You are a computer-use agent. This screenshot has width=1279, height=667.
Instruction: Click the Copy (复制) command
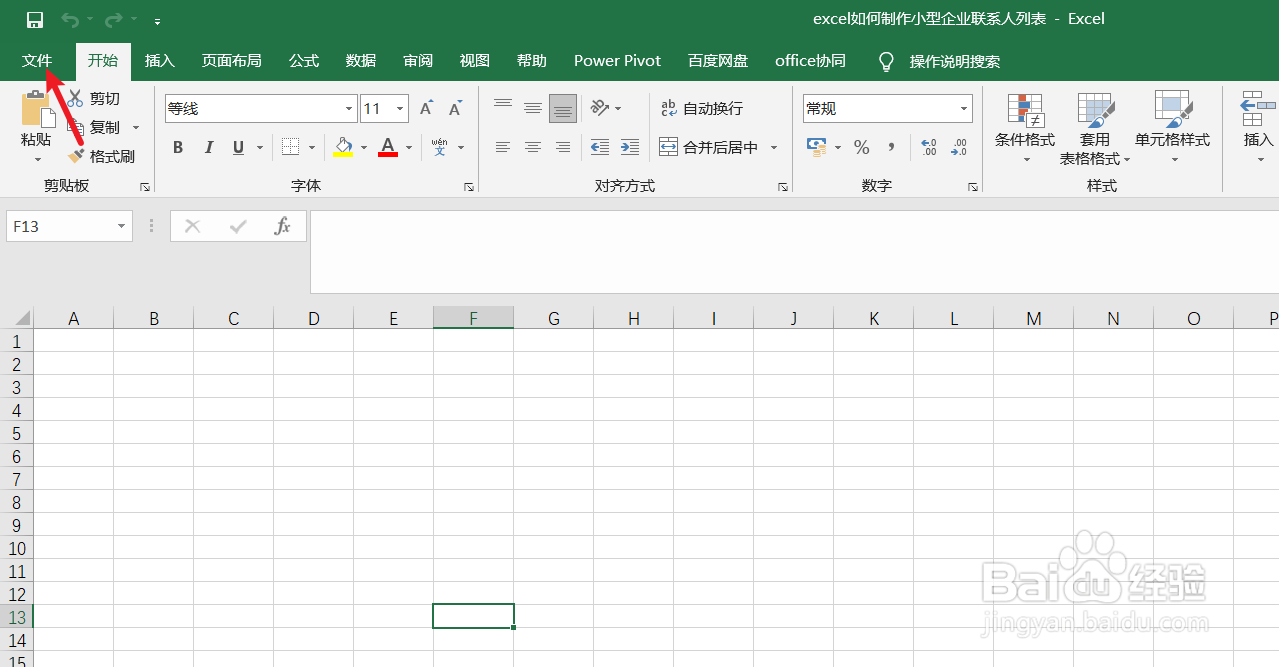[101, 127]
